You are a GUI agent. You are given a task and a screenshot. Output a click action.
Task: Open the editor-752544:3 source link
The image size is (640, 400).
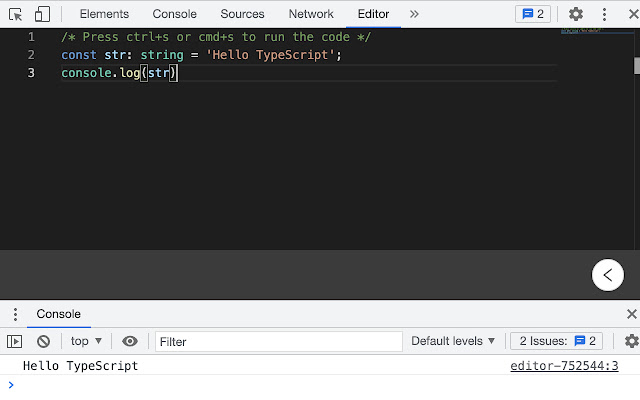tap(564, 366)
